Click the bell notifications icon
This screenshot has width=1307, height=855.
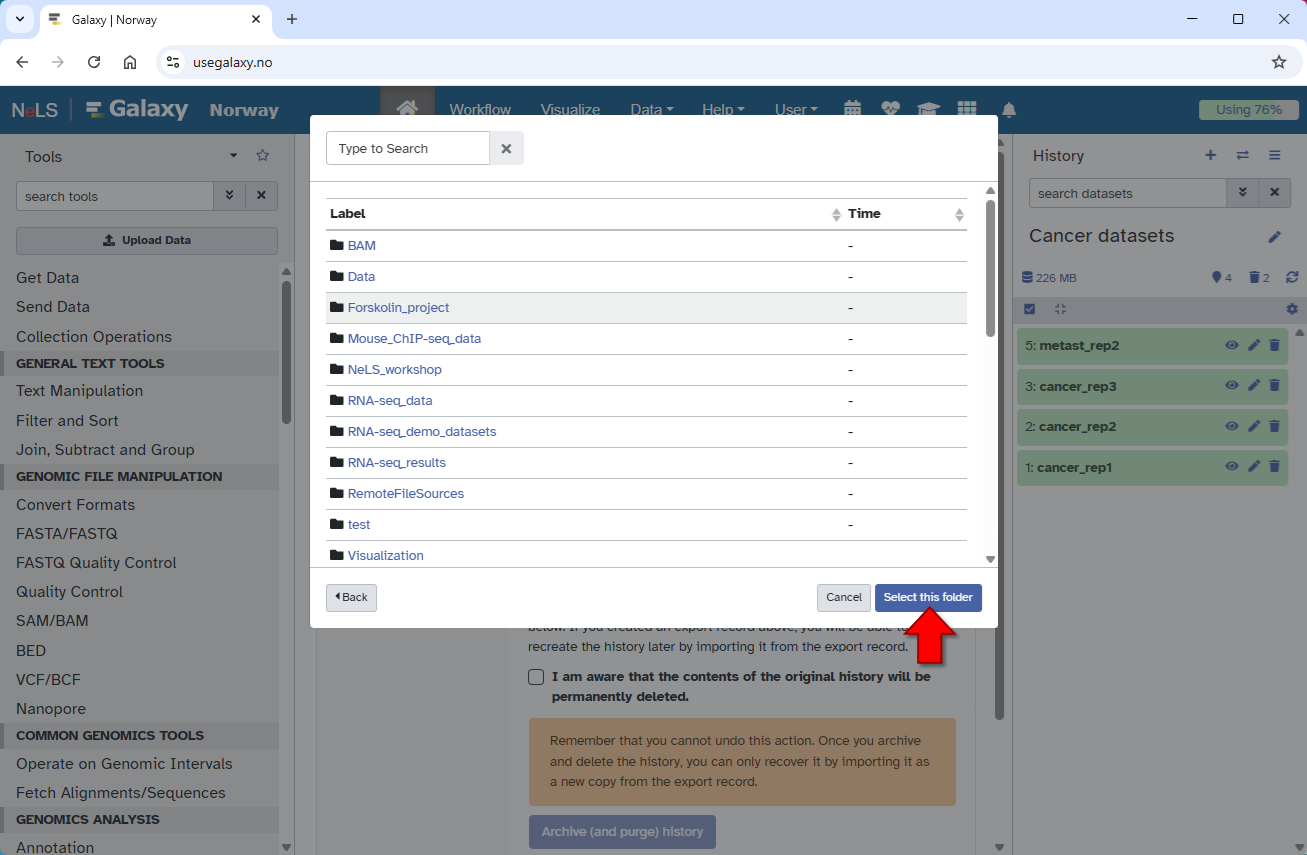pos(1009,110)
